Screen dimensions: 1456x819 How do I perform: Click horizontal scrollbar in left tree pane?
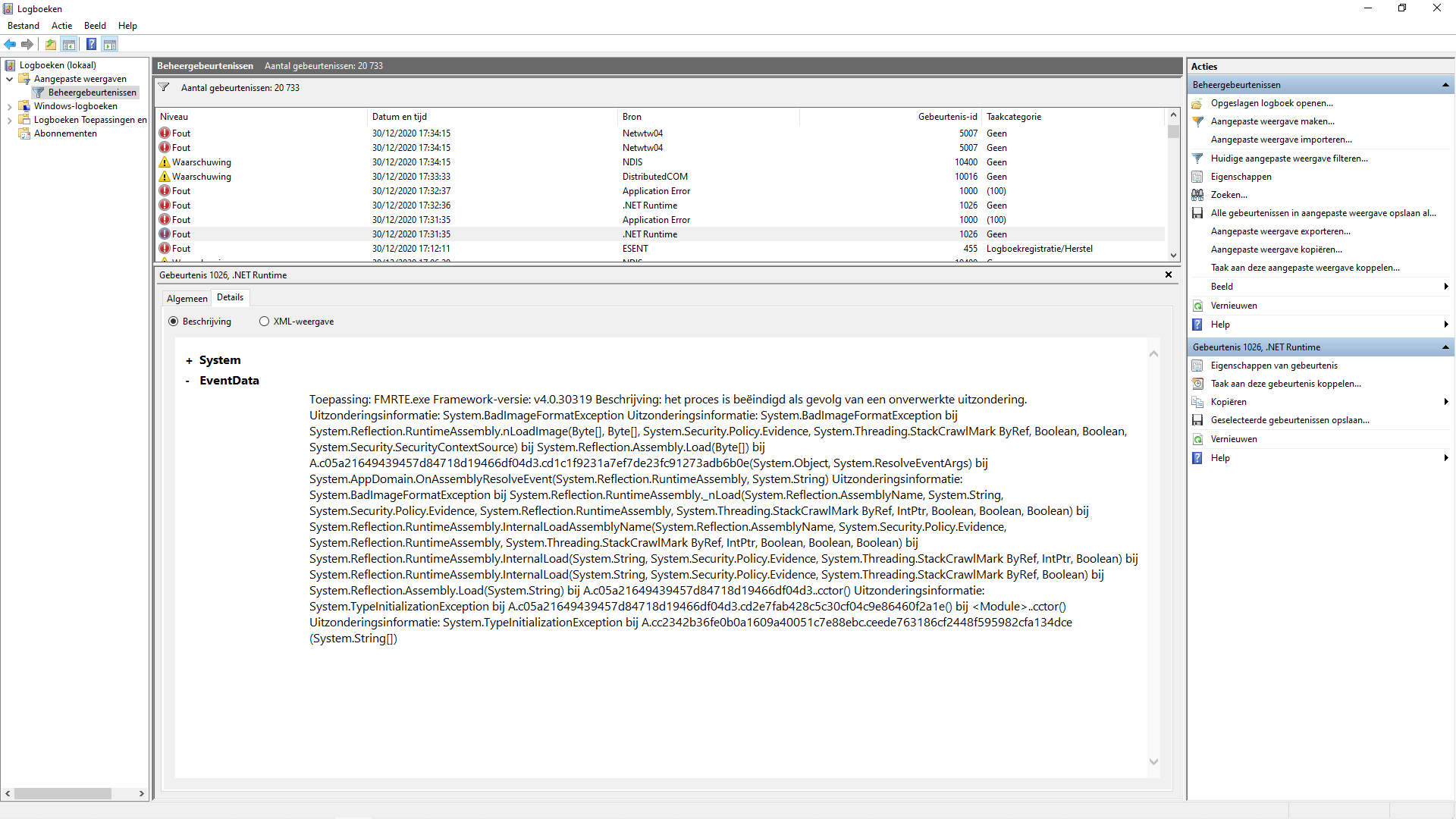(63, 793)
